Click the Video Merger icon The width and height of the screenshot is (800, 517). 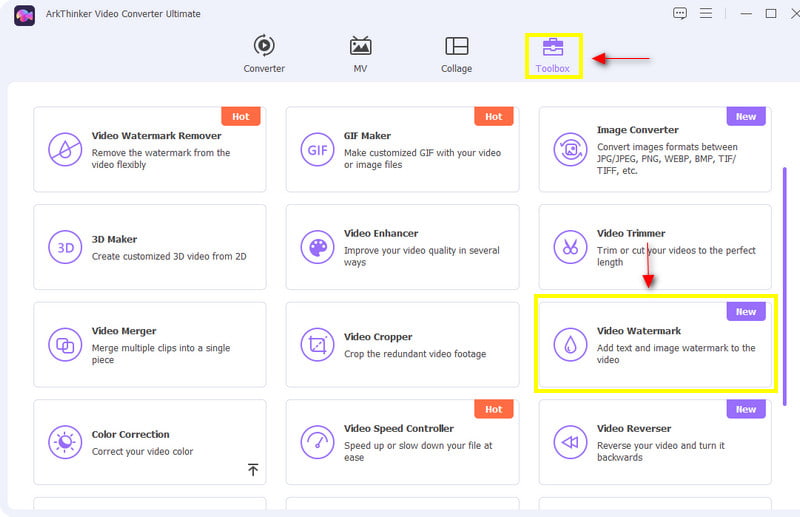point(65,345)
